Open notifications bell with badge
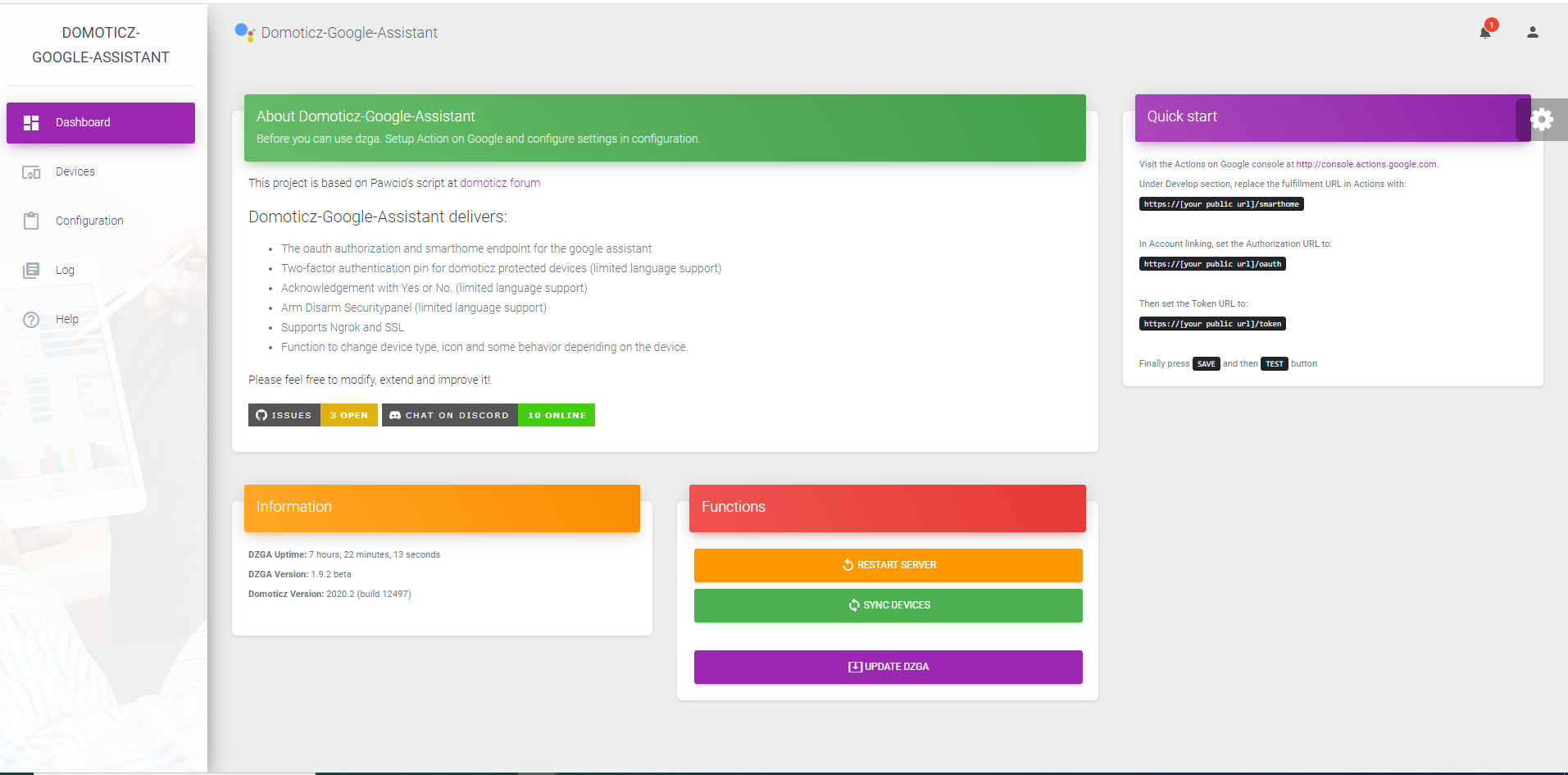 [1486, 31]
